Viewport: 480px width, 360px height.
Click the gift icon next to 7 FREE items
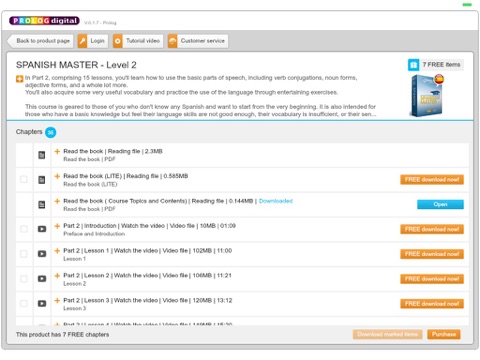413,65
